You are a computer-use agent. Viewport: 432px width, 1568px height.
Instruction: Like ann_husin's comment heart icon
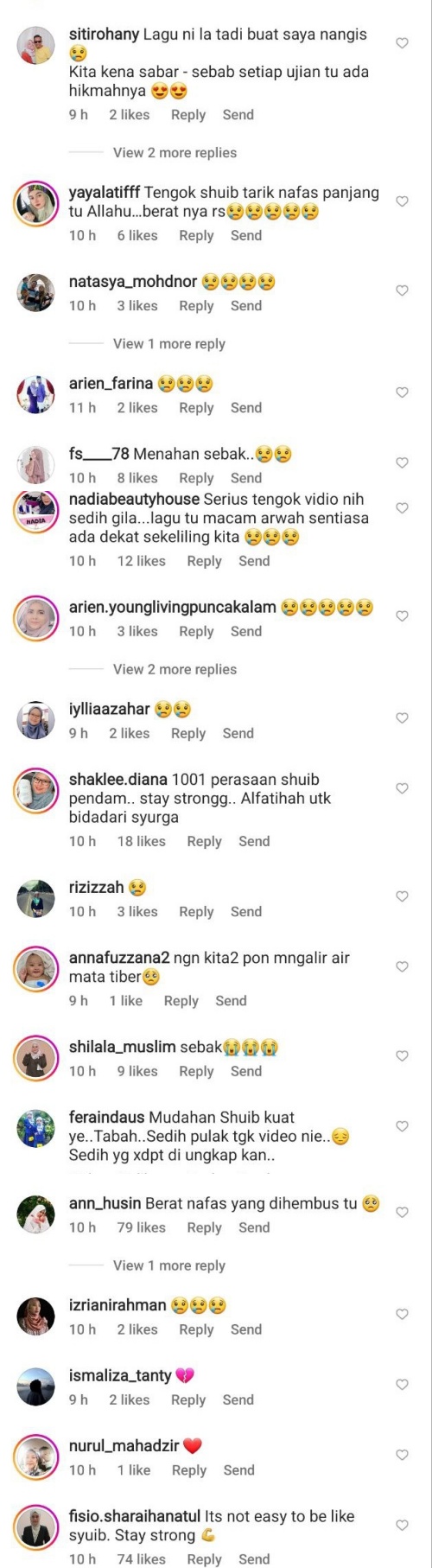[402, 1213]
